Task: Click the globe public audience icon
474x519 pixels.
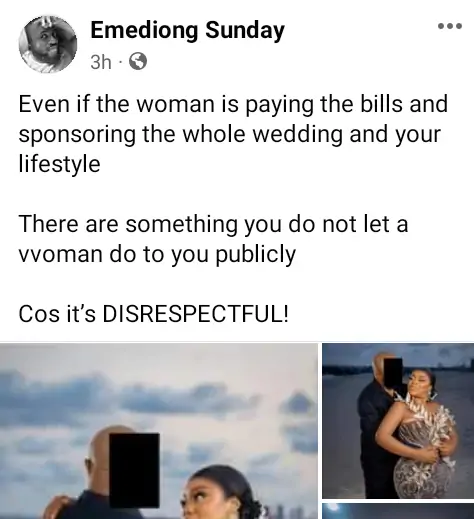Action: pyautogui.click(x=138, y=61)
